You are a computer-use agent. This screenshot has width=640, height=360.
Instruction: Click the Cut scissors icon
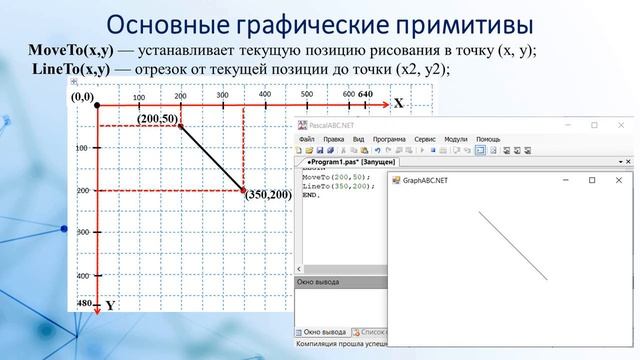coord(343,151)
